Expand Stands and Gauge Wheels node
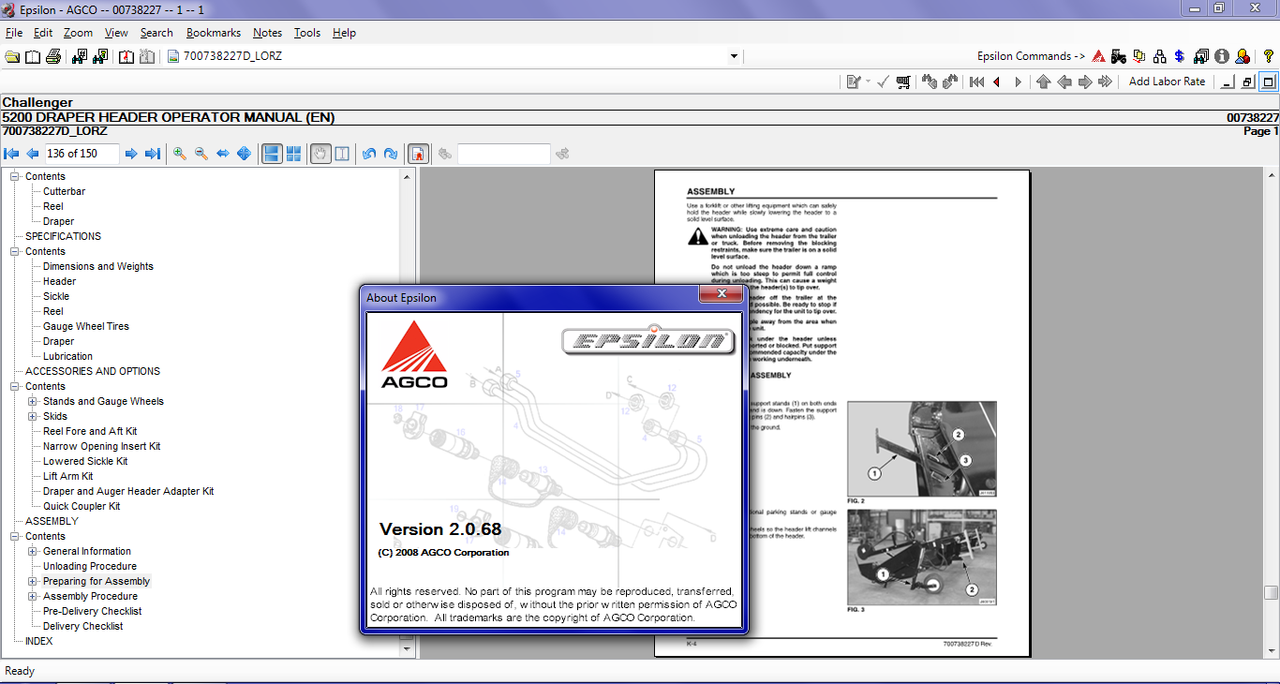 tap(33, 401)
